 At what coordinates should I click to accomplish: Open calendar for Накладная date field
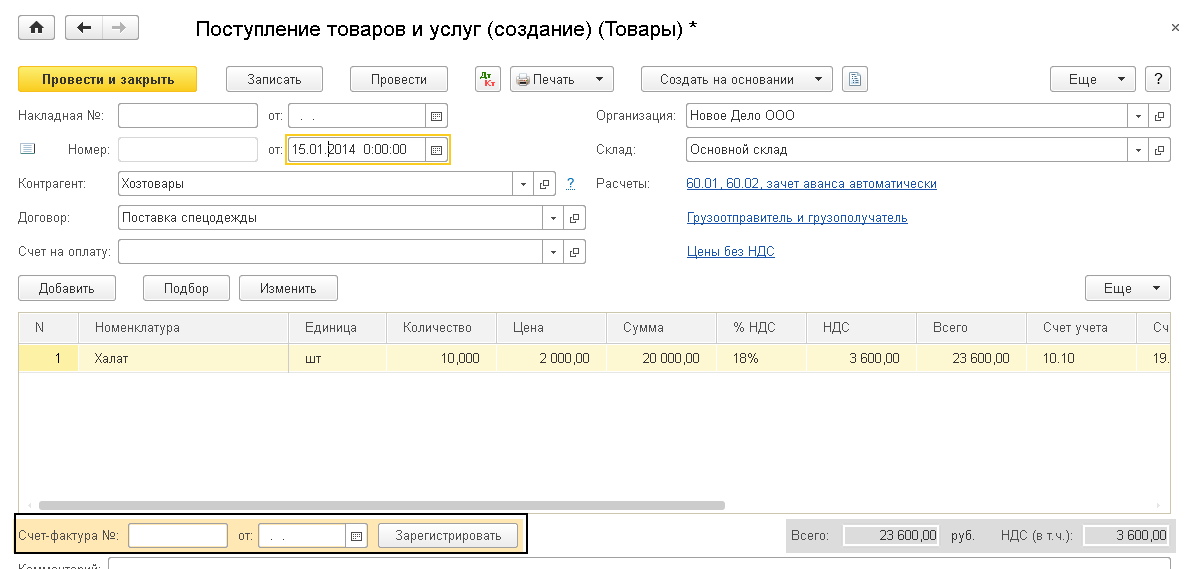pyautogui.click(x=437, y=116)
